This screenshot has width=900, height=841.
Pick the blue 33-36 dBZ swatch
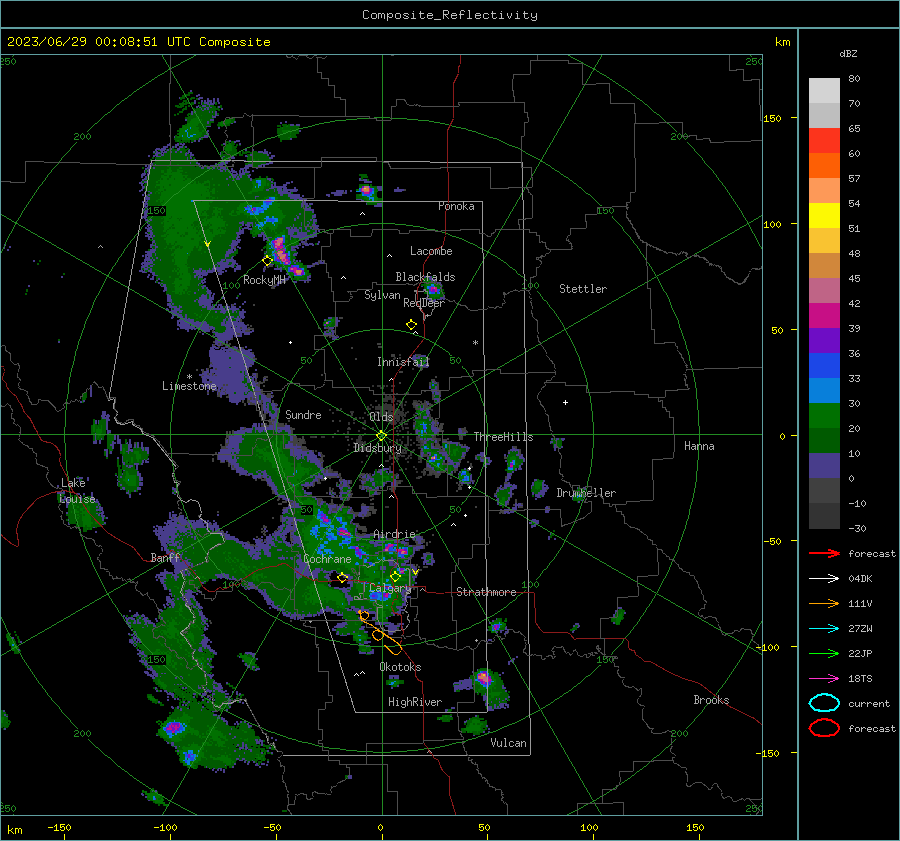[824, 365]
